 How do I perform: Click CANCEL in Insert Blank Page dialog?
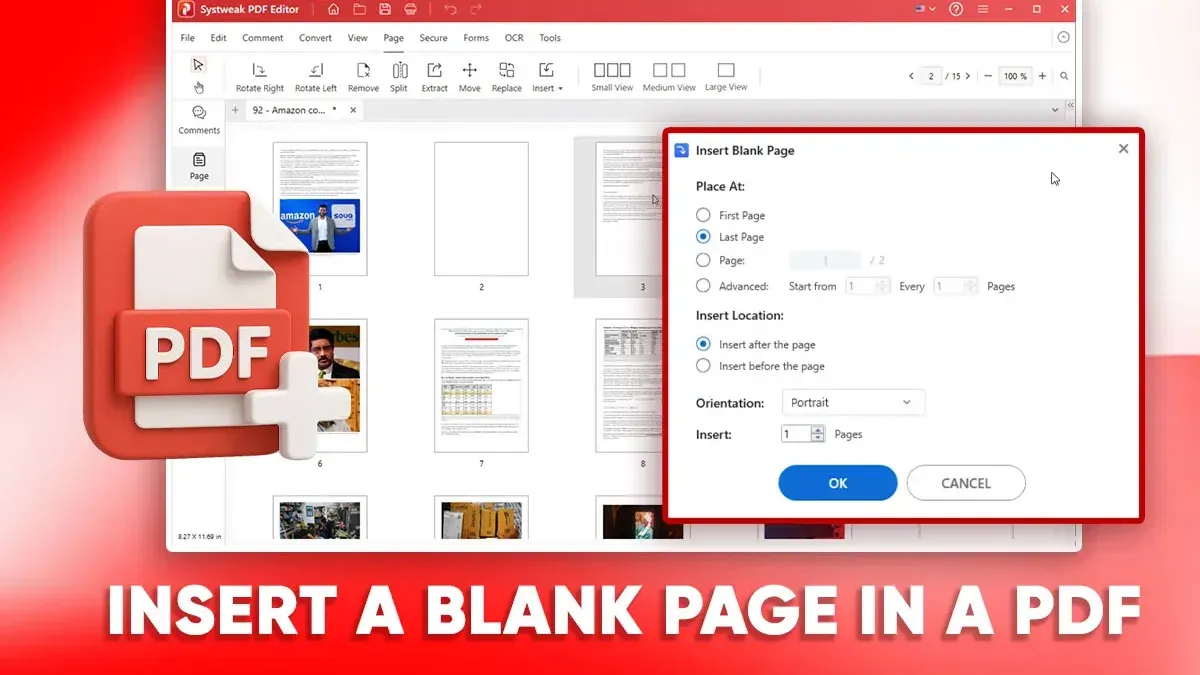(966, 483)
